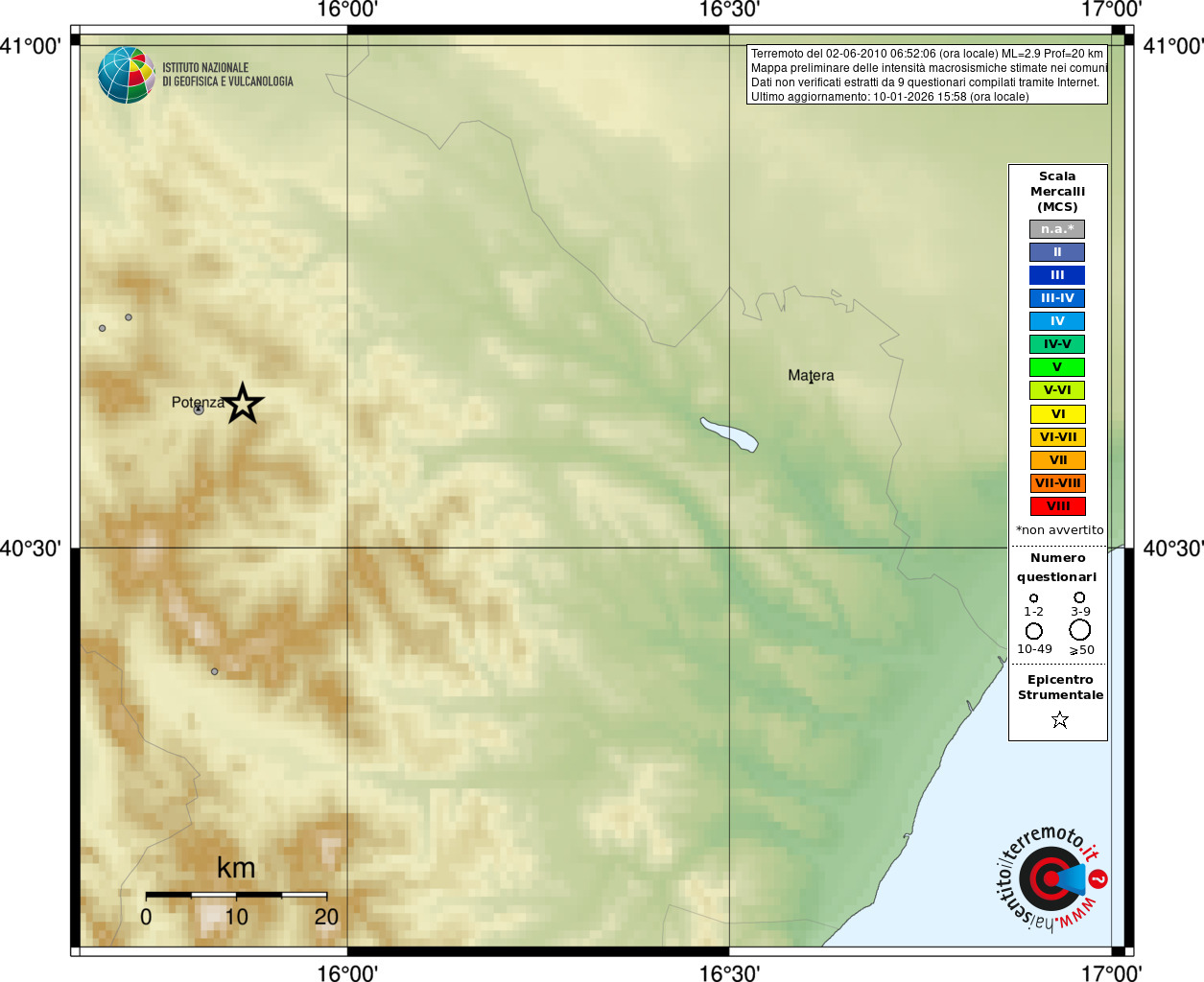Click the small lake near Matera
Screen dimensions: 1204x982
point(729,434)
